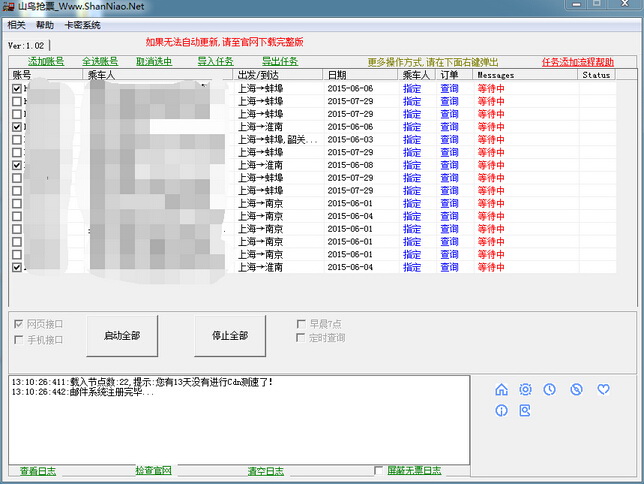Image resolution: width=644 pixels, height=485 pixels.
Task: Click the Status column header
Action: [596, 75]
